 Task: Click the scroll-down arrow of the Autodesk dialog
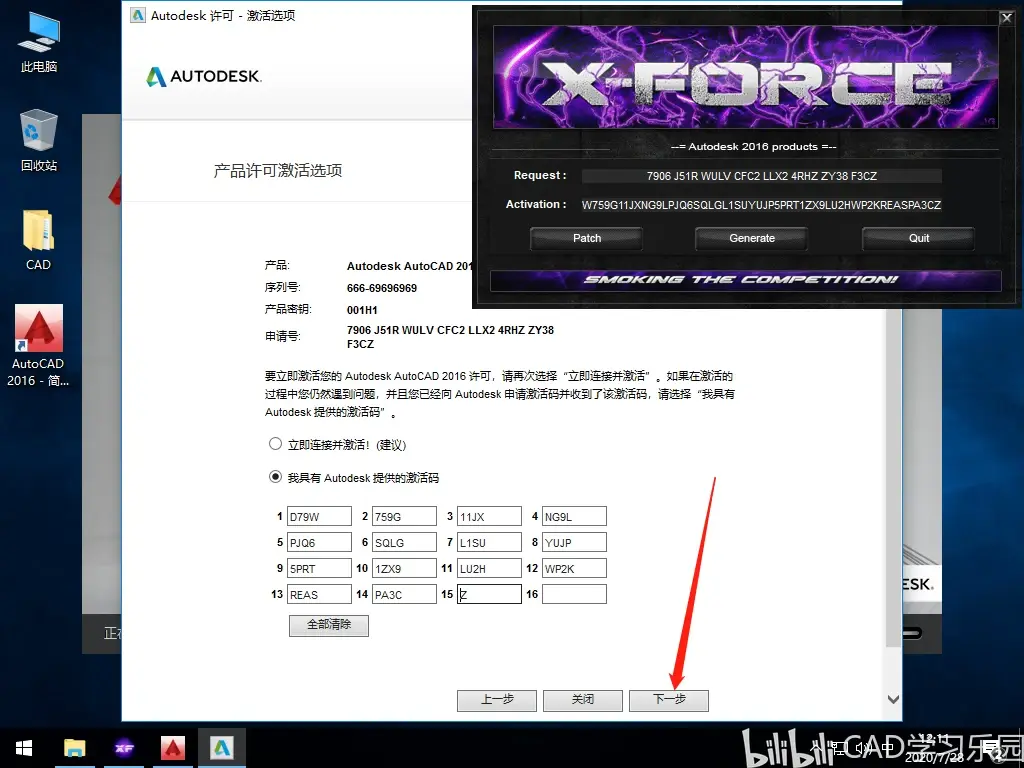tap(893, 699)
